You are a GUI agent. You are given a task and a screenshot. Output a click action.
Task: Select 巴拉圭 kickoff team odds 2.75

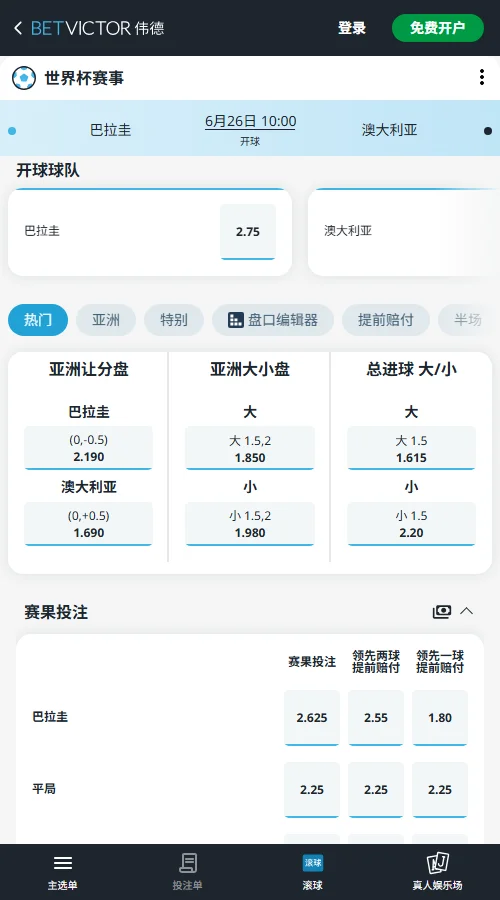(x=248, y=232)
